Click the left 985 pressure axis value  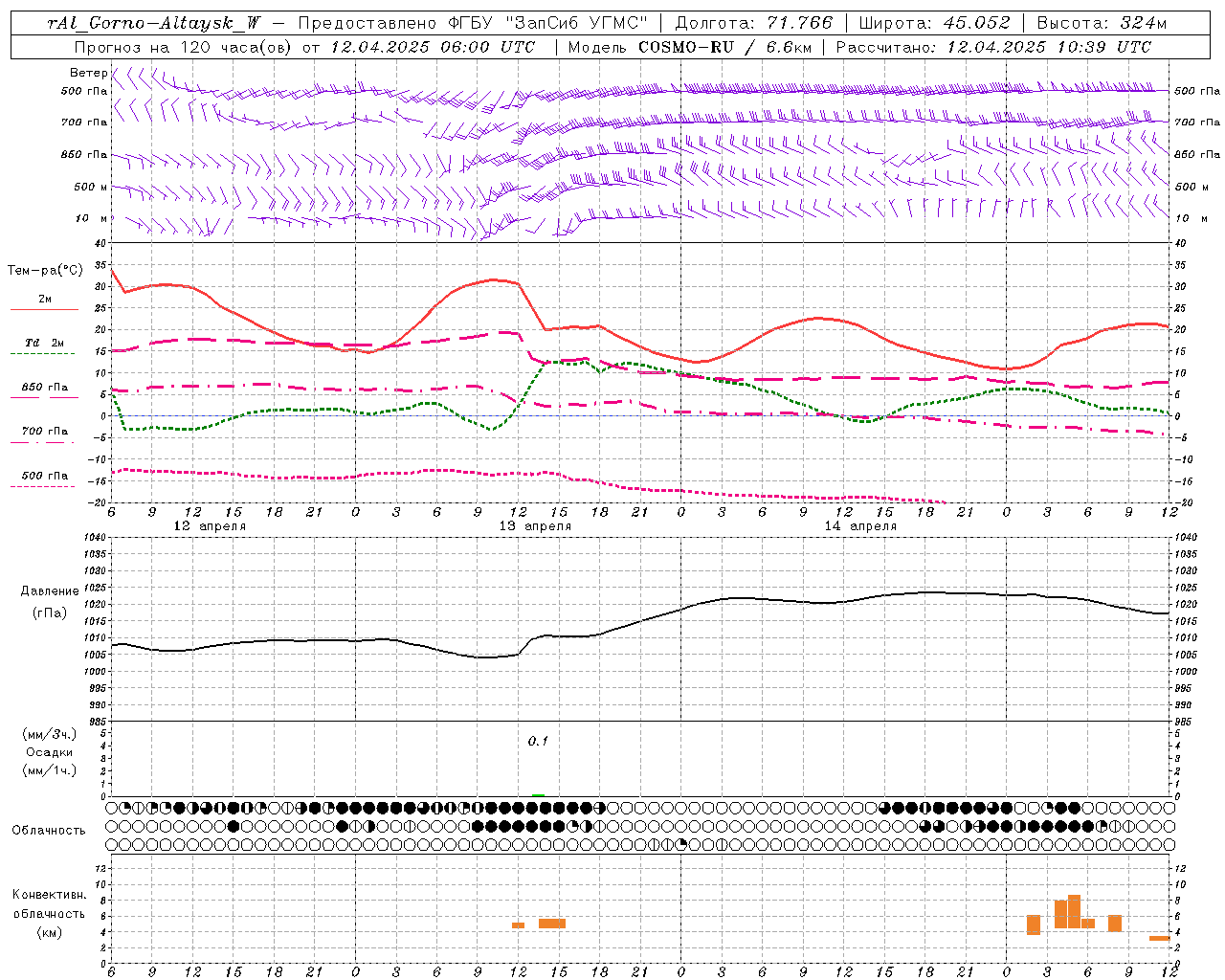(96, 722)
